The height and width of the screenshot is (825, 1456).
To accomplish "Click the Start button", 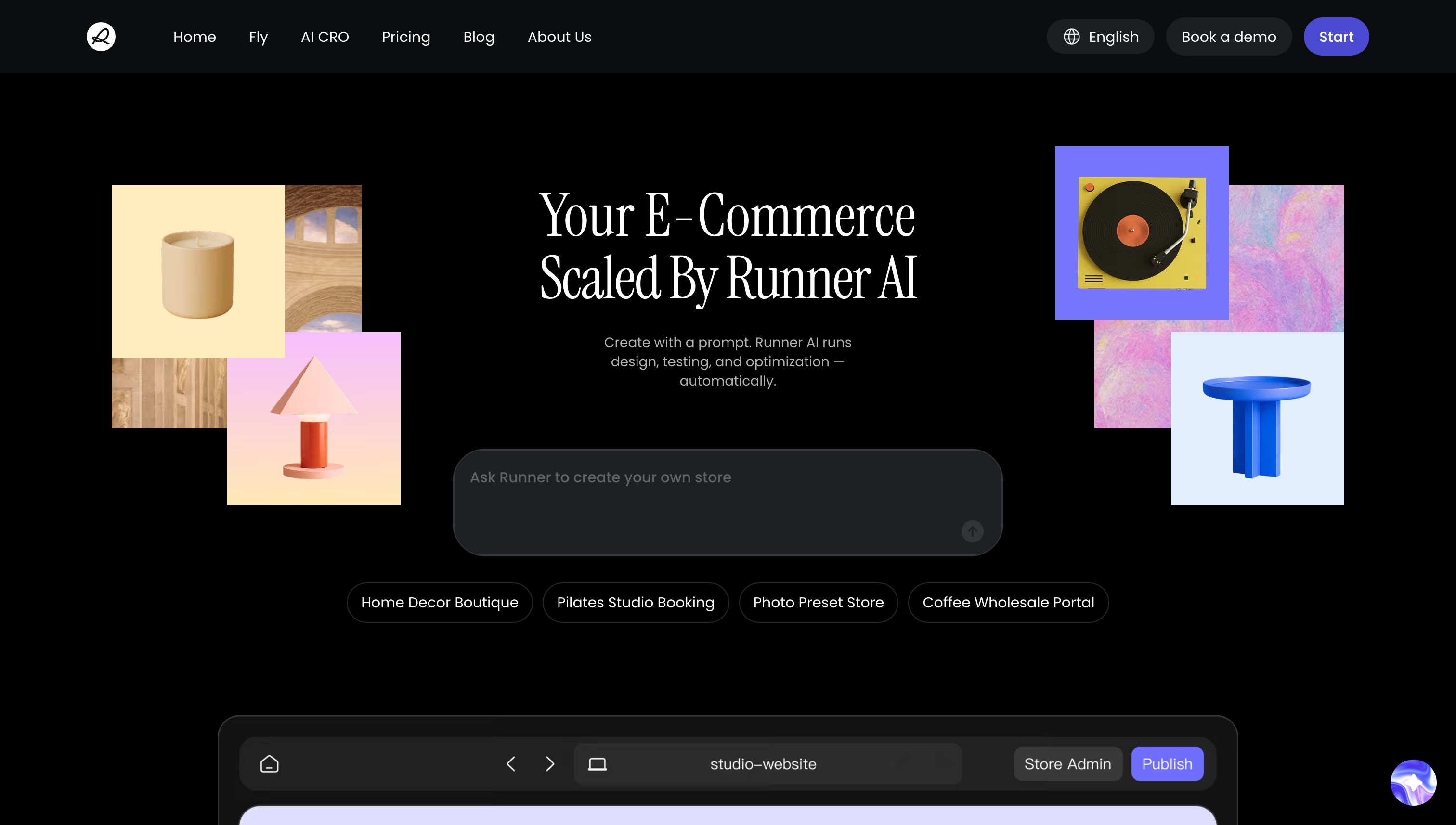I will (1336, 37).
